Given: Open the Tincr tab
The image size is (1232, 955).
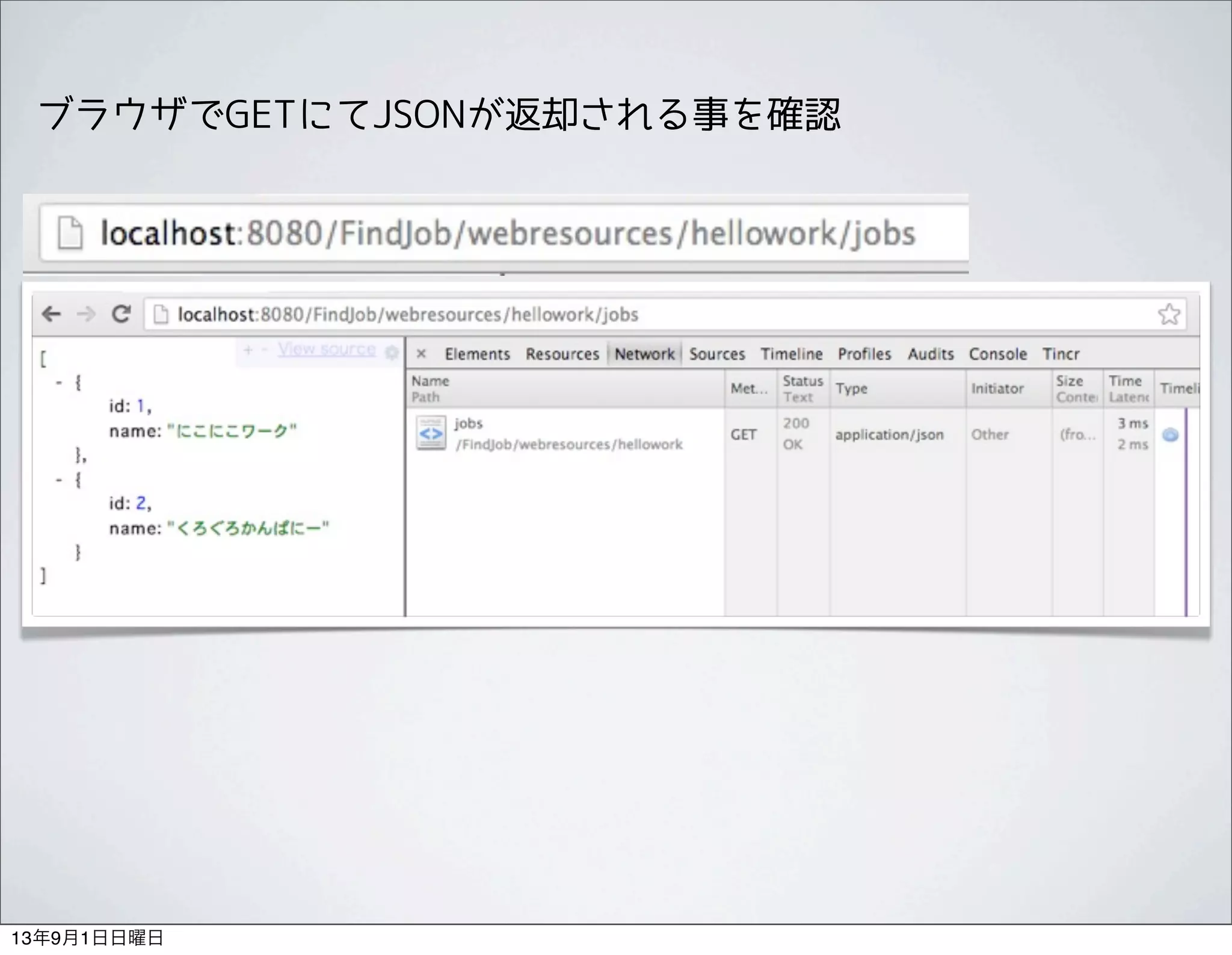Looking at the screenshot, I should [1061, 354].
